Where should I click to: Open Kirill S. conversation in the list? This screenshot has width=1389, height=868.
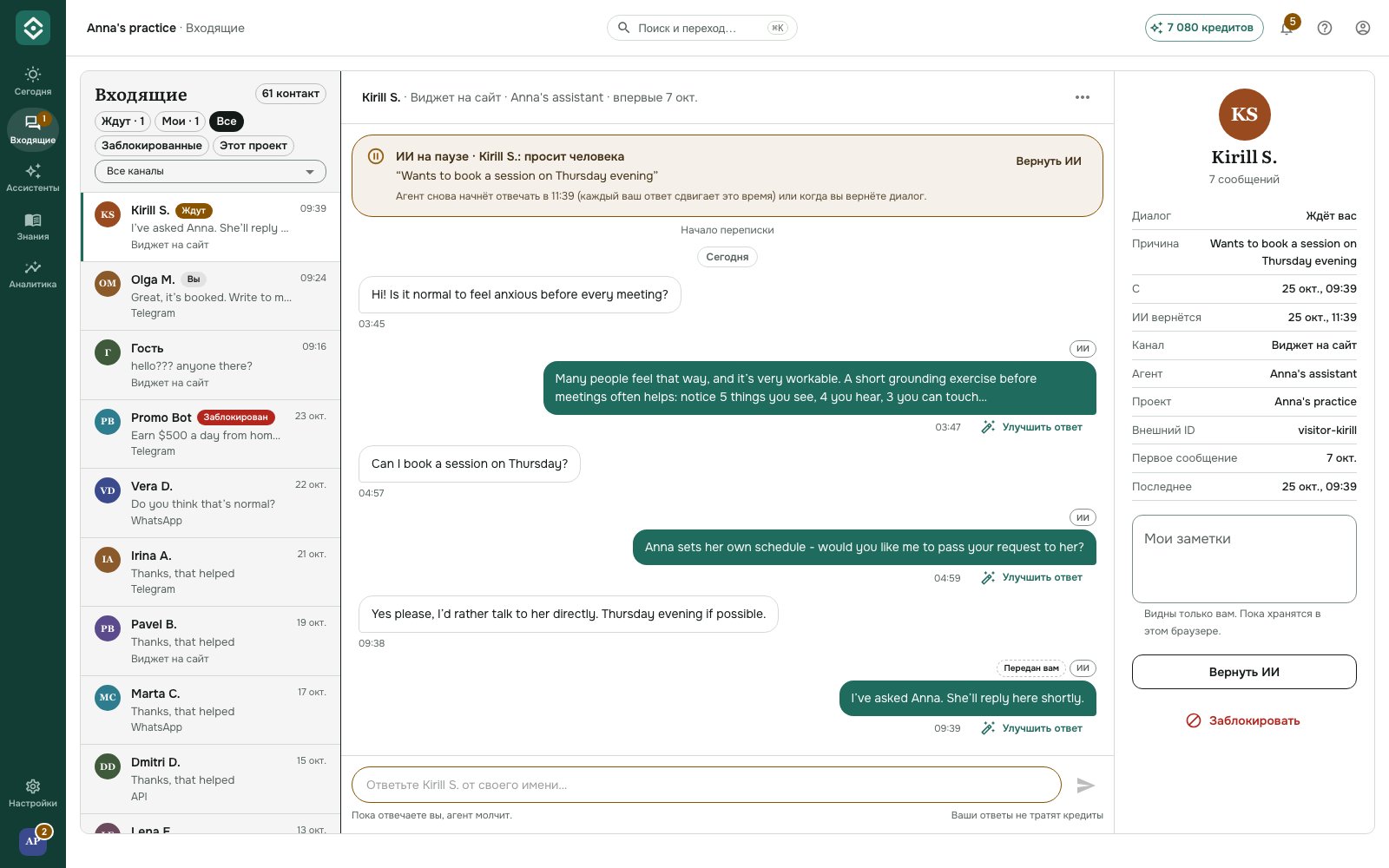211,227
